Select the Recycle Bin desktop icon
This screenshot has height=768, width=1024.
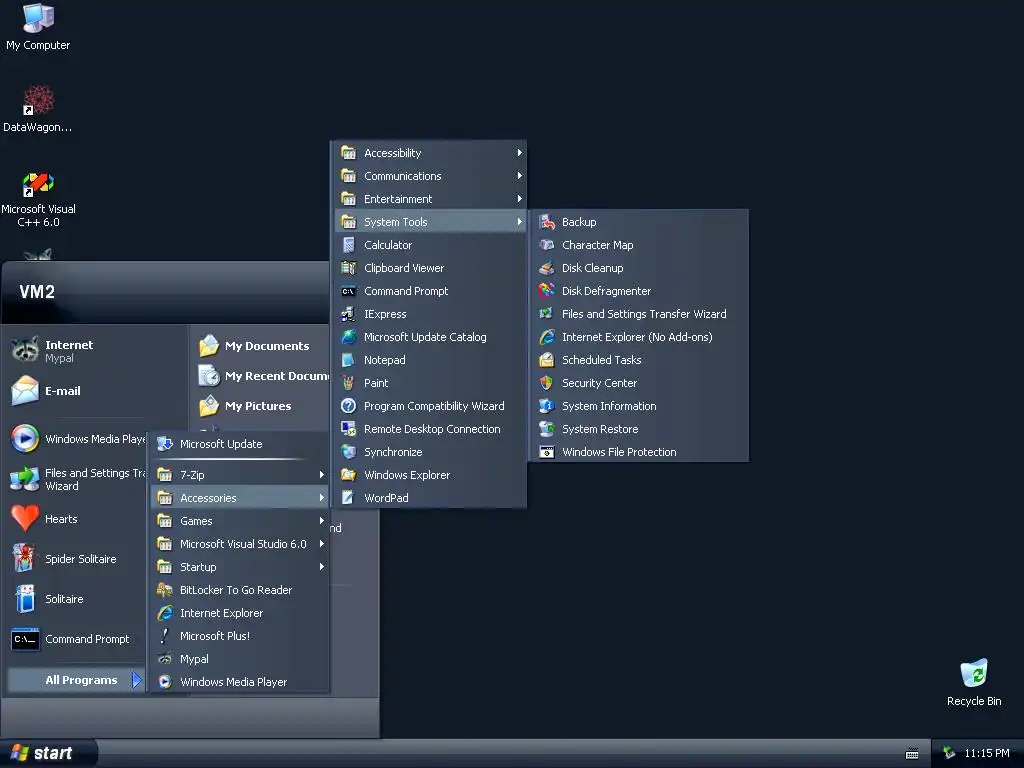(974, 682)
